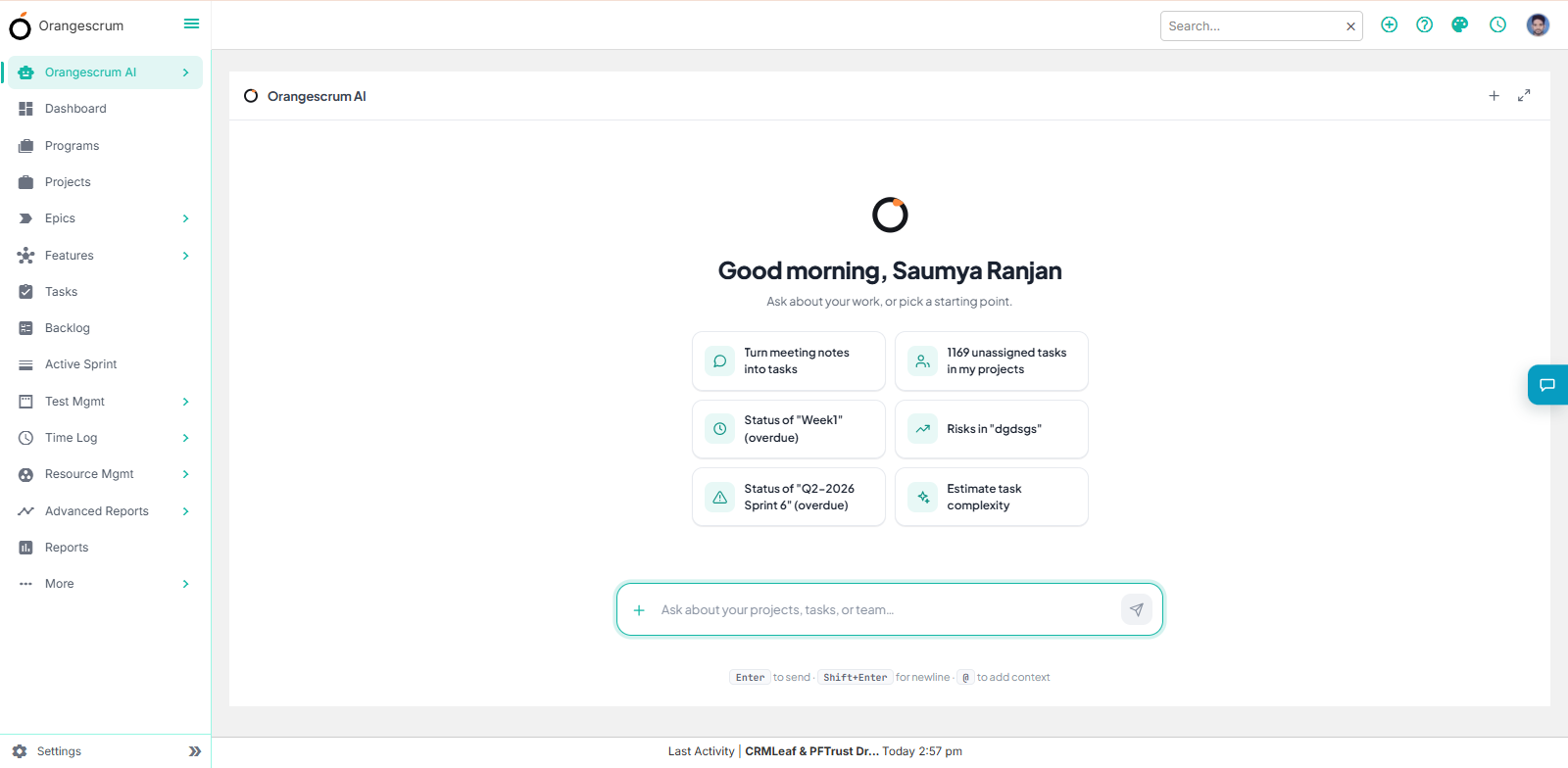Open the Reports menu item
This screenshot has width=1568, height=768.
point(105,548)
